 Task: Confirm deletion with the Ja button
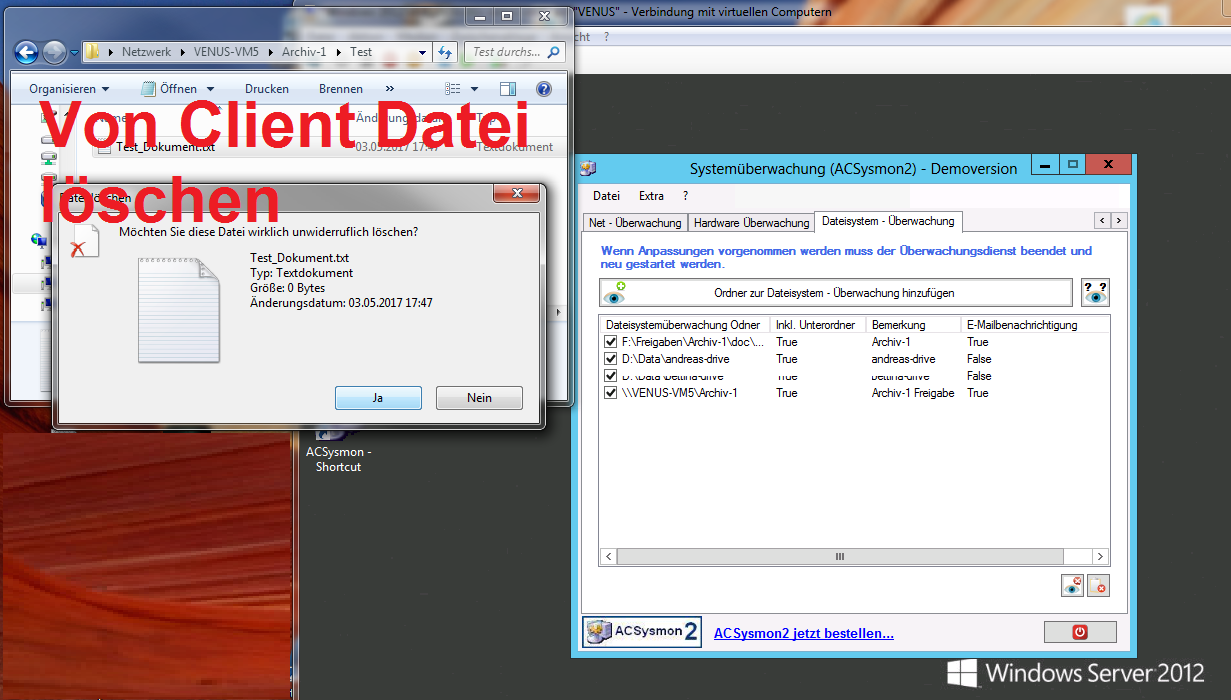click(378, 398)
